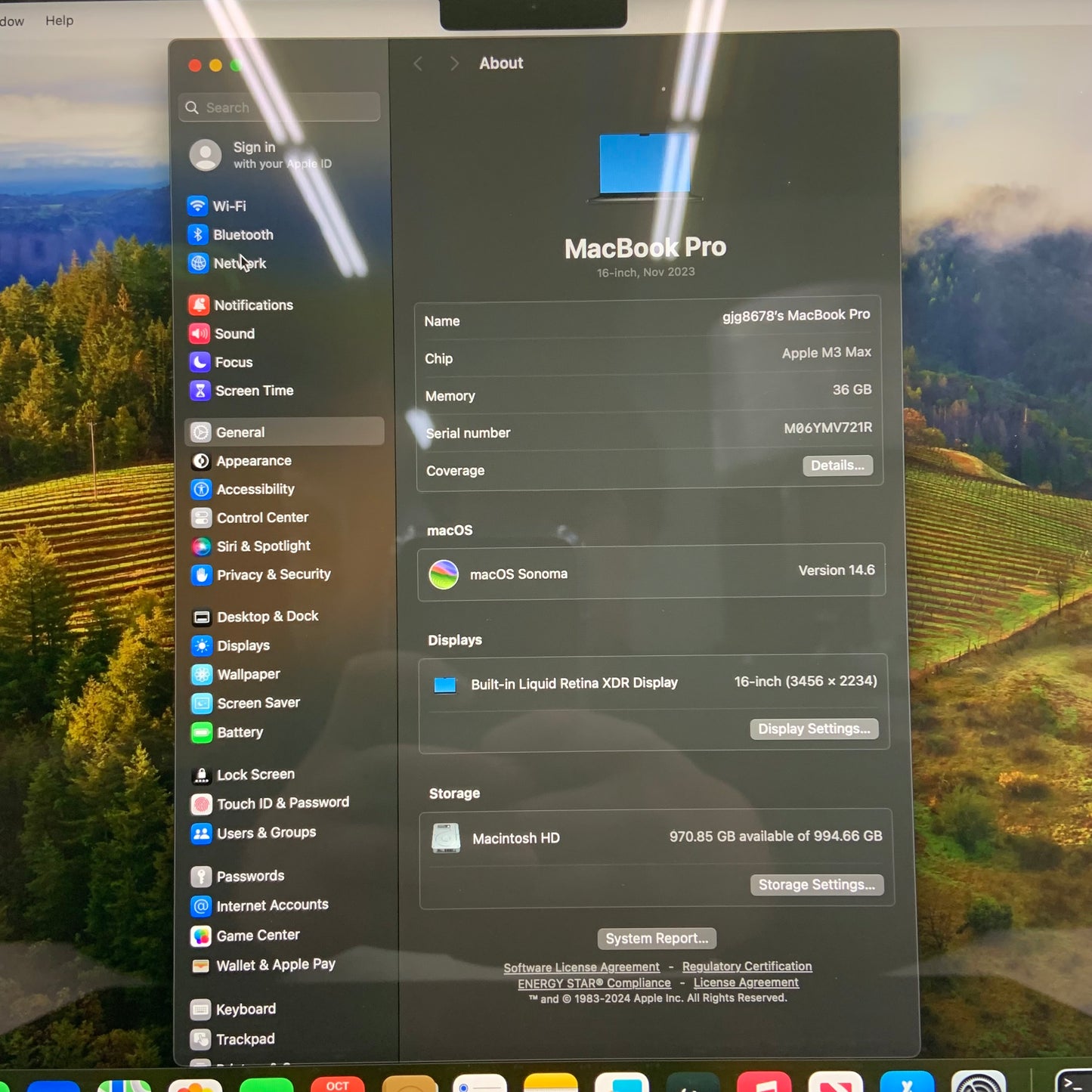Open Focus settings icon
The image size is (1092, 1092).
tap(200, 362)
